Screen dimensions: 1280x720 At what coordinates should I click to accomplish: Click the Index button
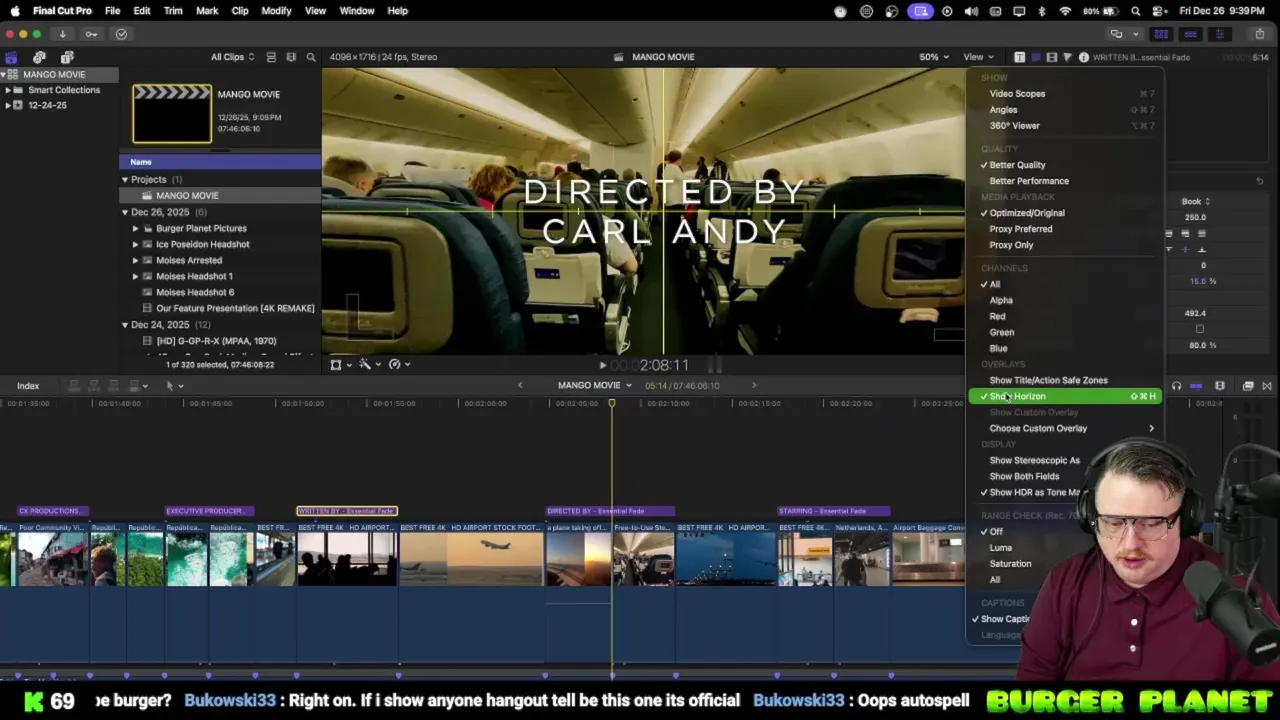[28, 386]
